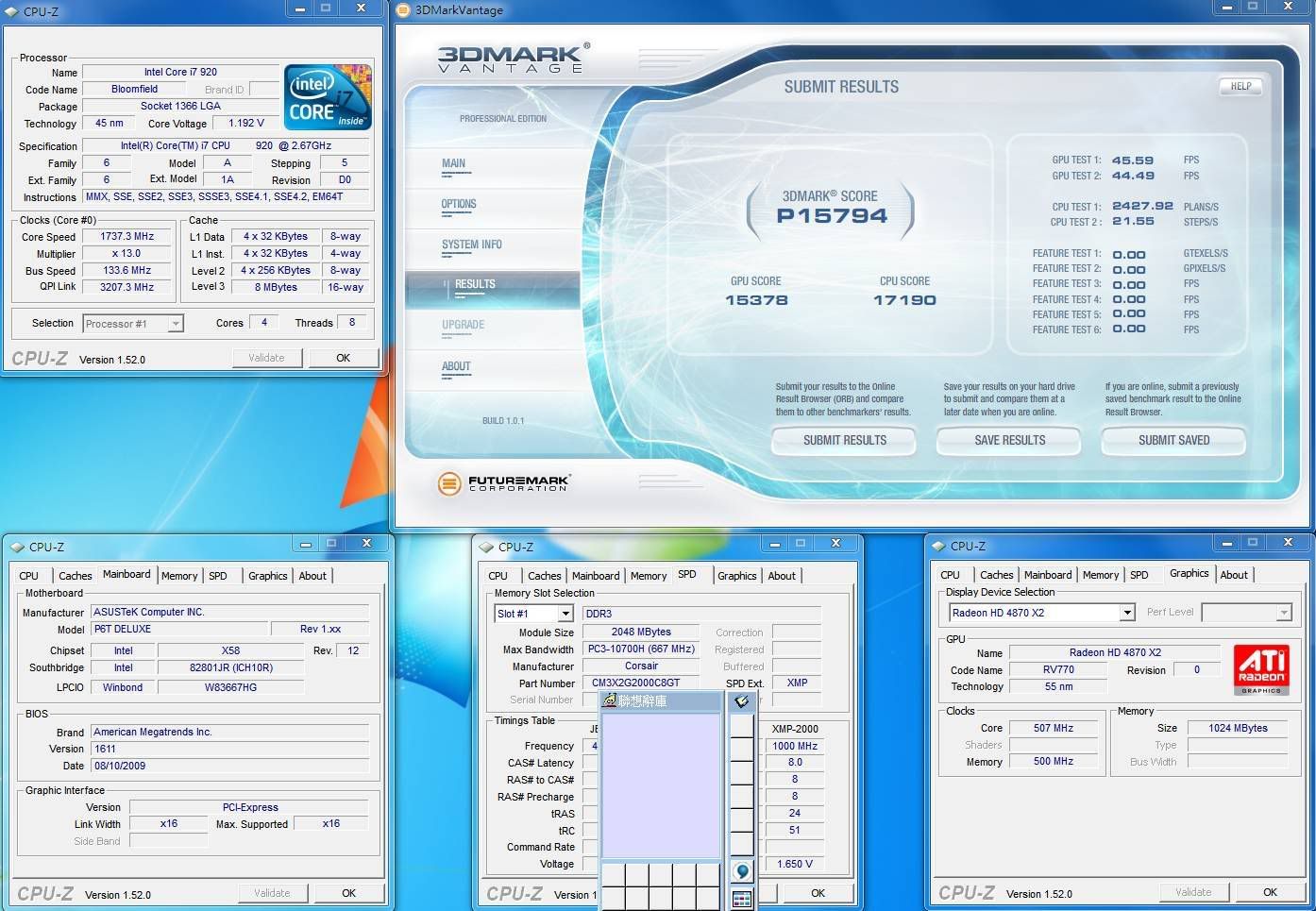Open SYSTEM INFO in the 3DMark sidebar
The height and width of the screenshot is (911, 1316).
click(471, 245)
